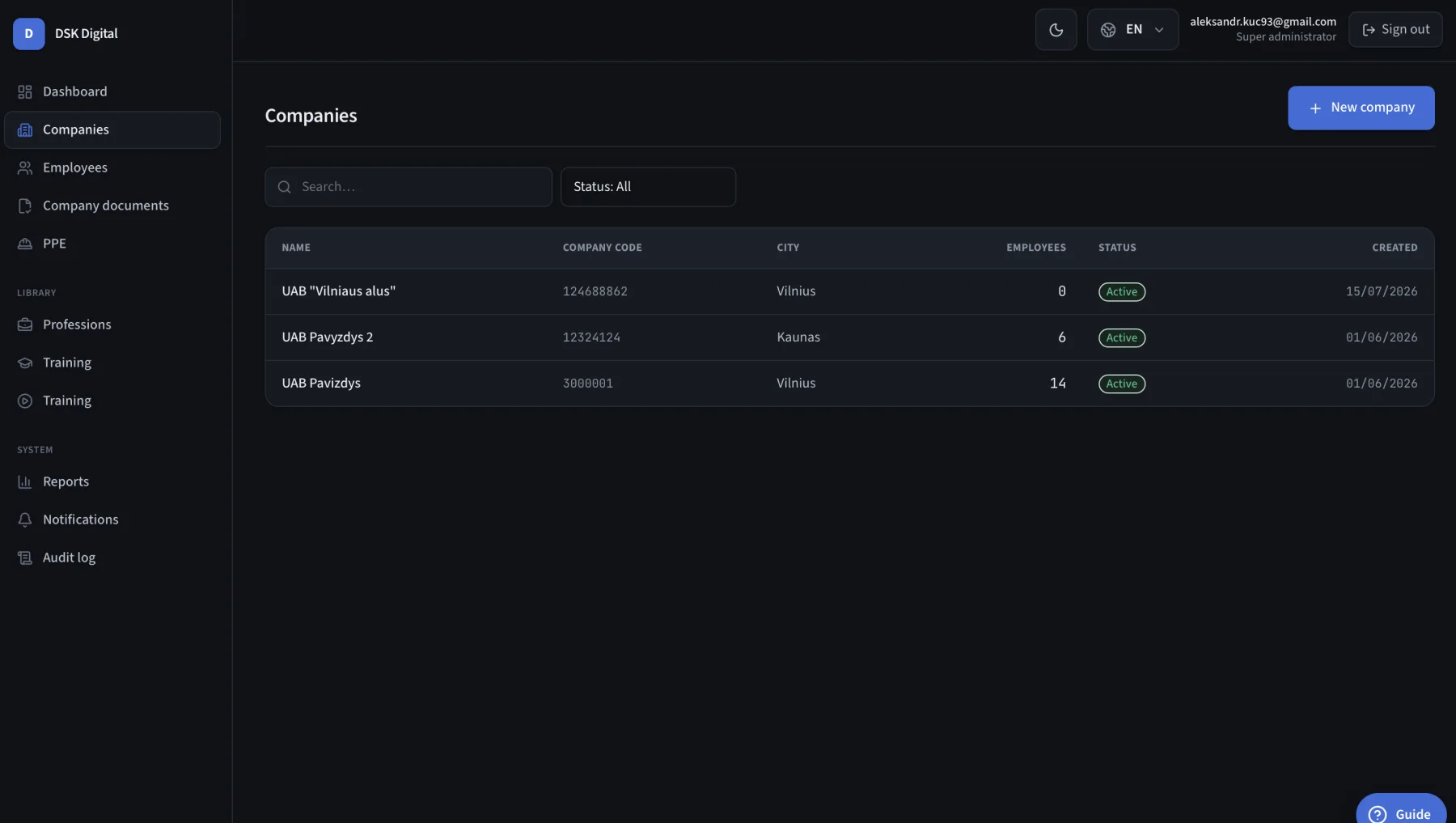This screenshot has width=1456, height=823.
Task: Click the Notifications bell icon
Action: pos(25,520)
